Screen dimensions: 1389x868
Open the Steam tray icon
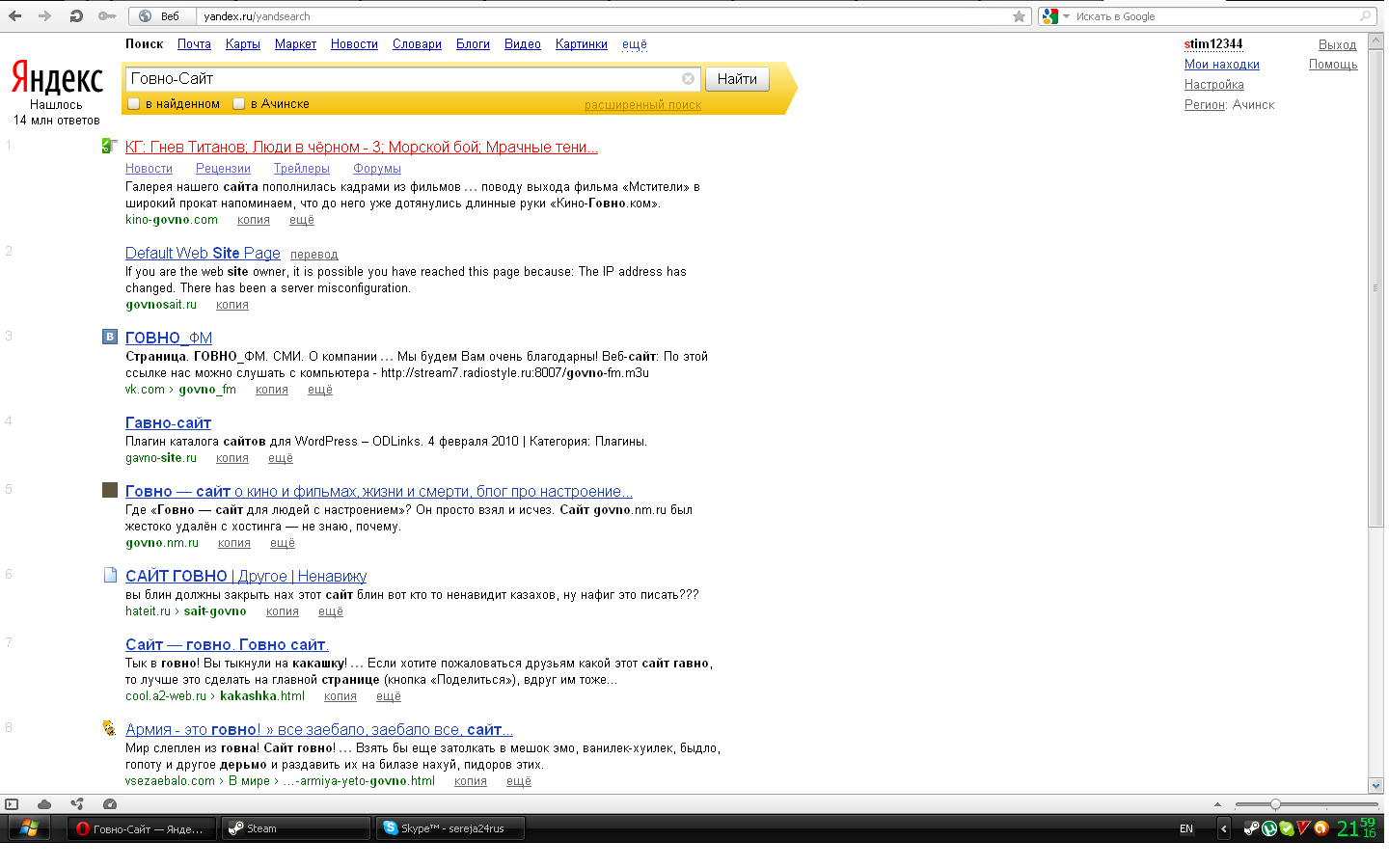[1251, 828]
